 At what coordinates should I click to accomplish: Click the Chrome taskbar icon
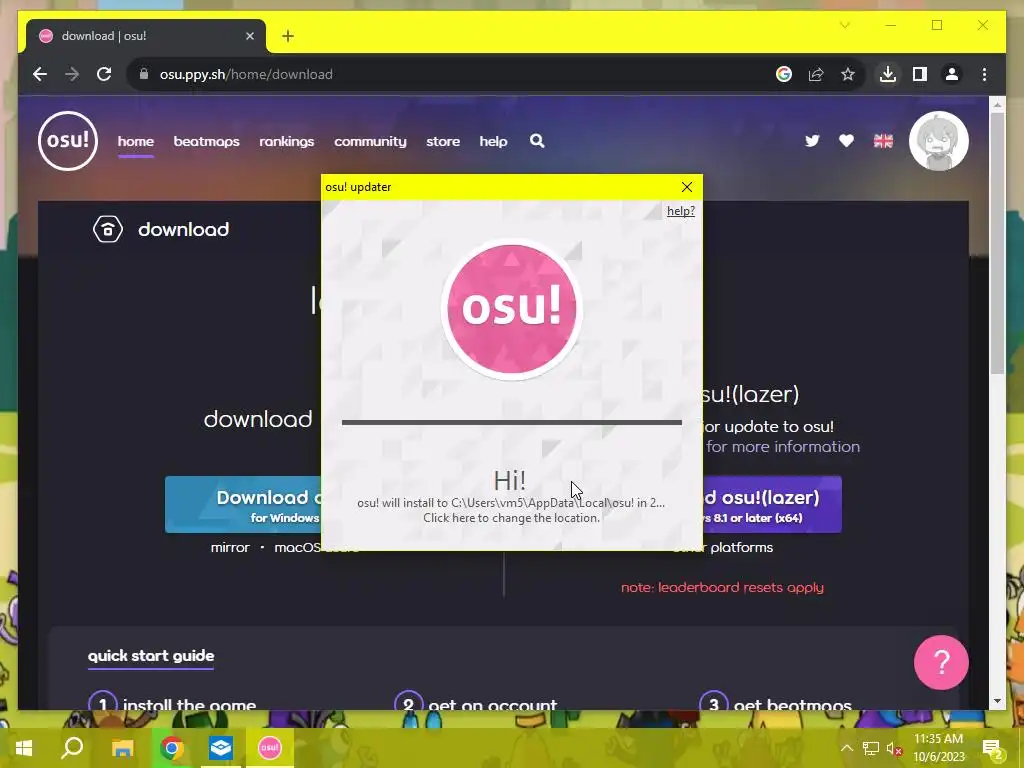pyautogui.click(x=172, y=748)
